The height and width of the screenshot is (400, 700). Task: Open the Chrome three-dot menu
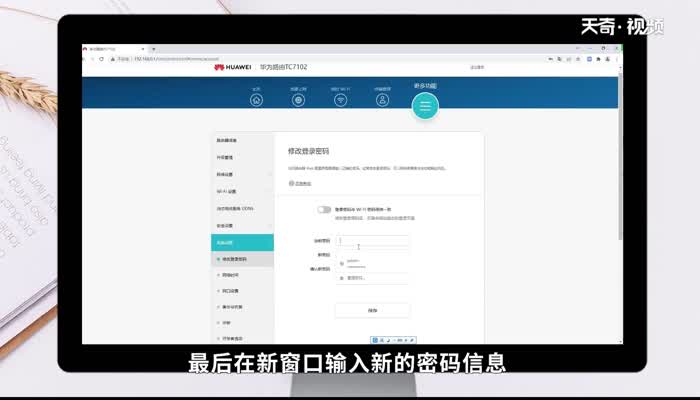click(617, 59)
